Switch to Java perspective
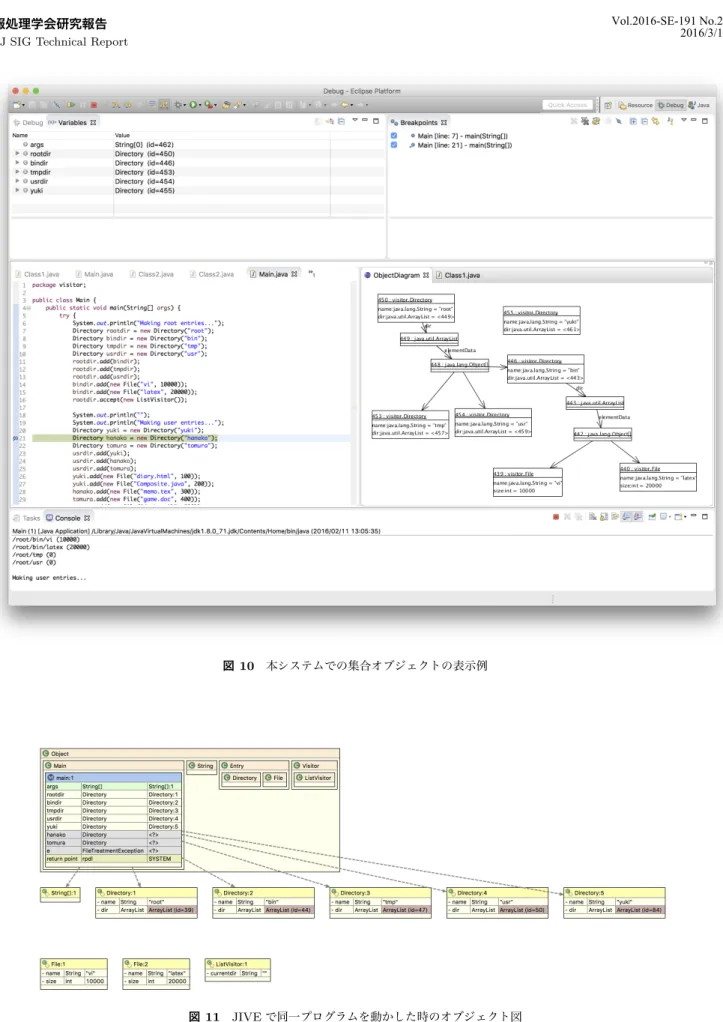Screen dimensions: 723x1022 [x=699, y=105]
